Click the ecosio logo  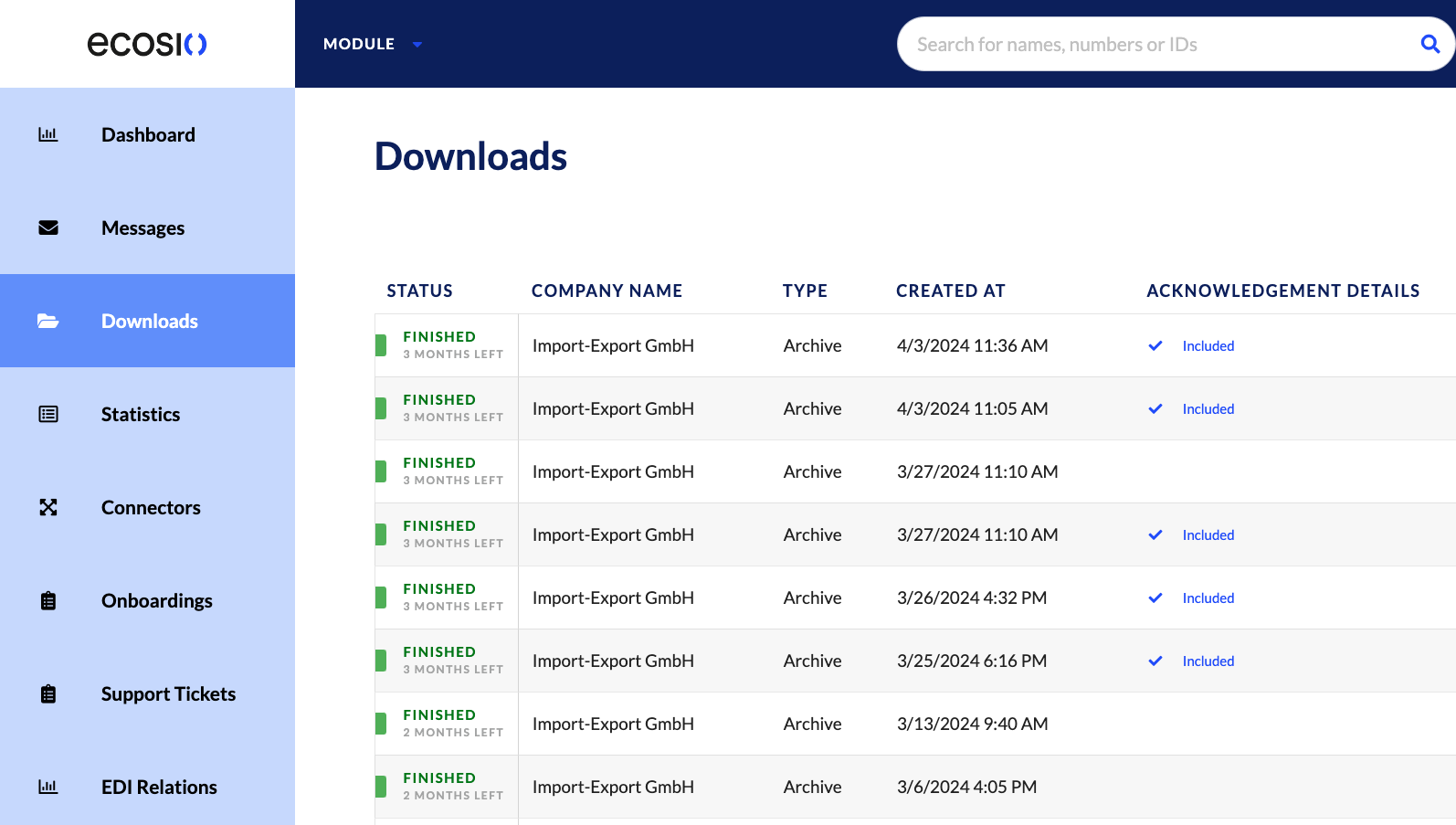point(147,44)
